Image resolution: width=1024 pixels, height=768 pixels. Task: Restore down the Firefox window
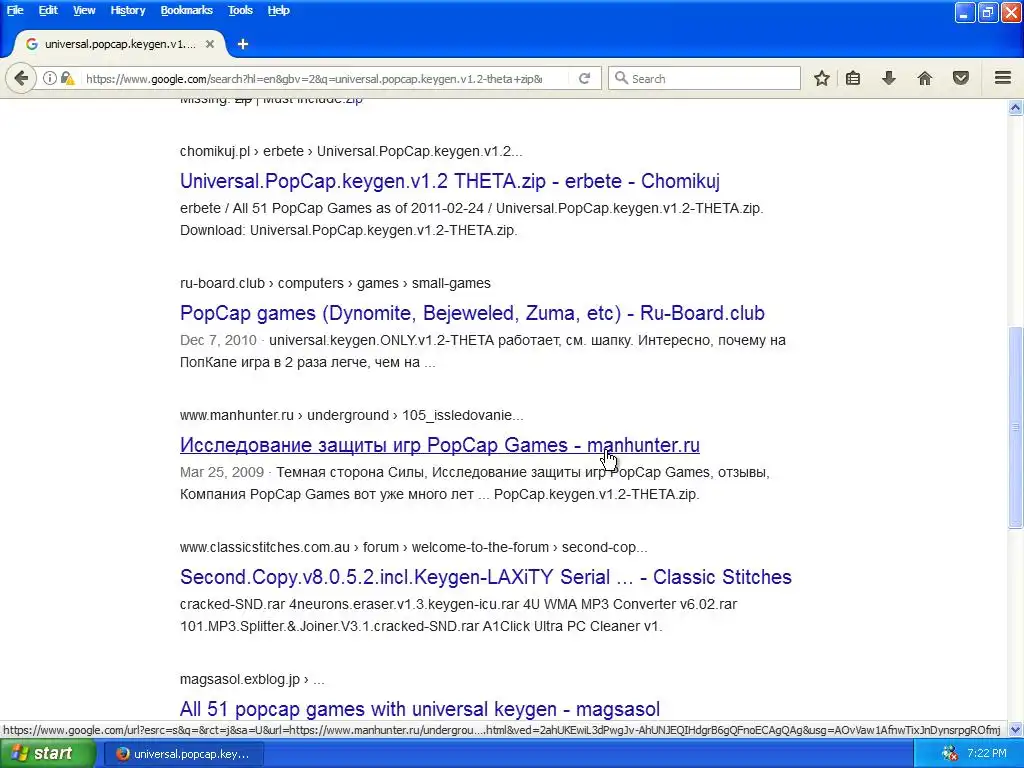[x=987, y=12]
